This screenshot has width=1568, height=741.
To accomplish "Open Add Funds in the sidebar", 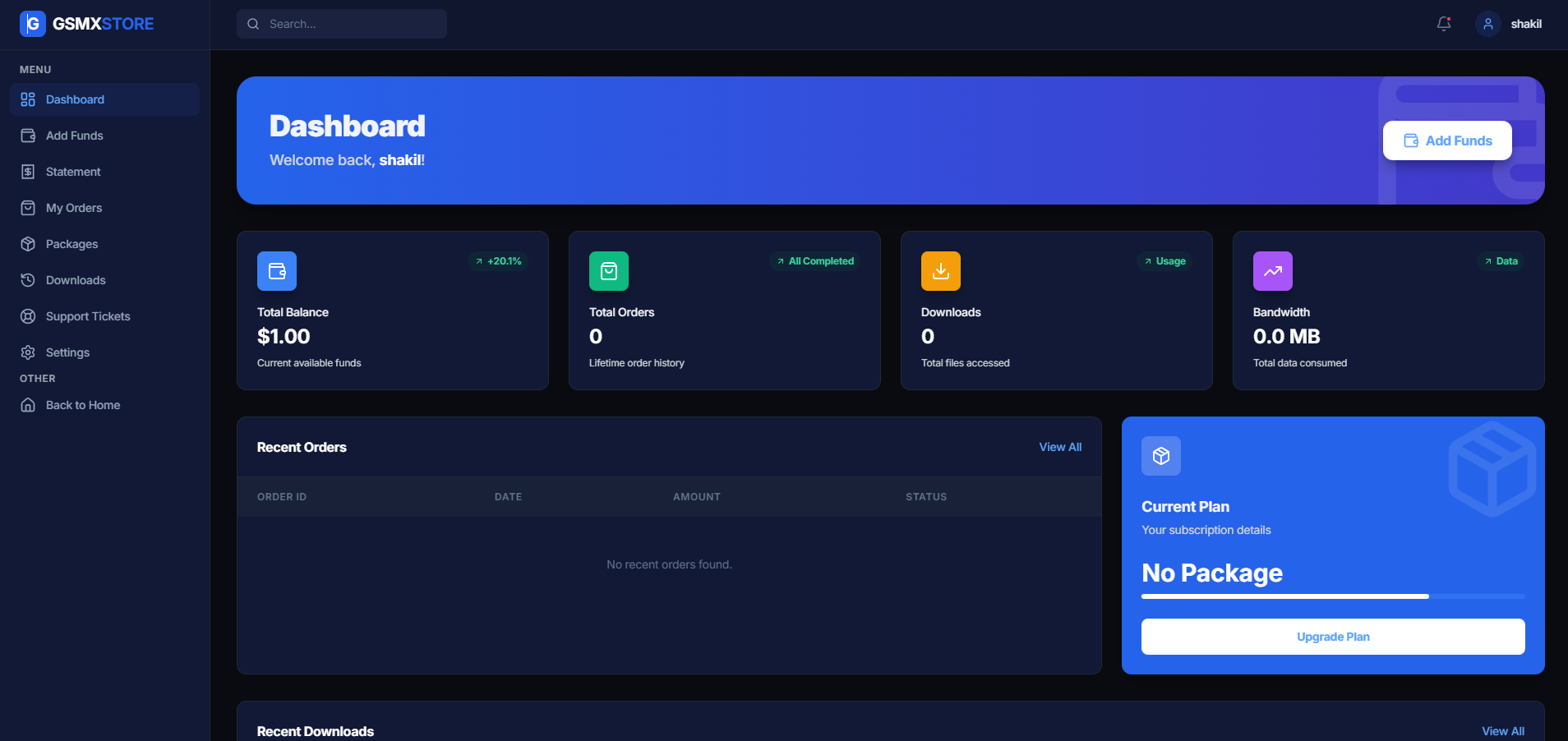I will tap(74, 136).
